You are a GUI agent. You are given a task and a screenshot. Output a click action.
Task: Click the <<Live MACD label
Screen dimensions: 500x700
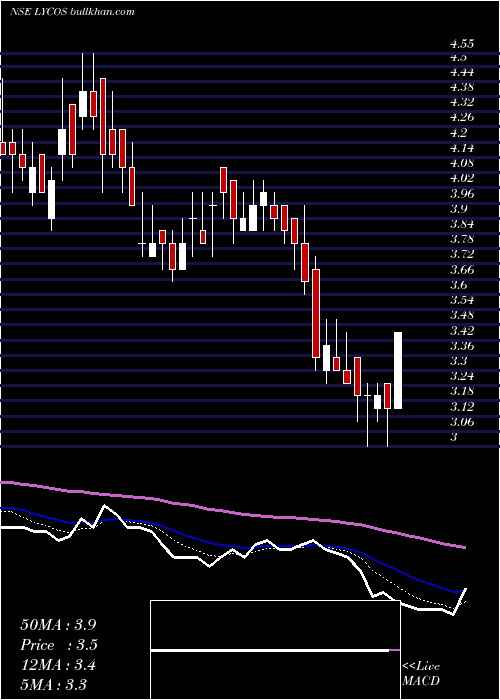[421, 674]
